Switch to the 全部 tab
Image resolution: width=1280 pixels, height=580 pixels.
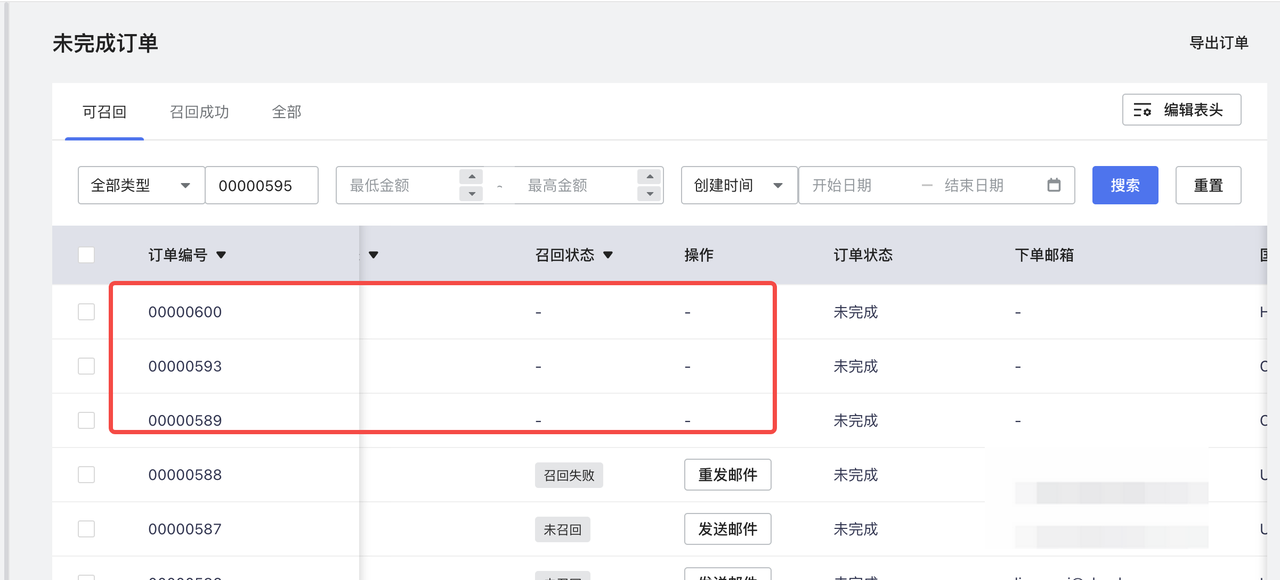pos(286,112)
